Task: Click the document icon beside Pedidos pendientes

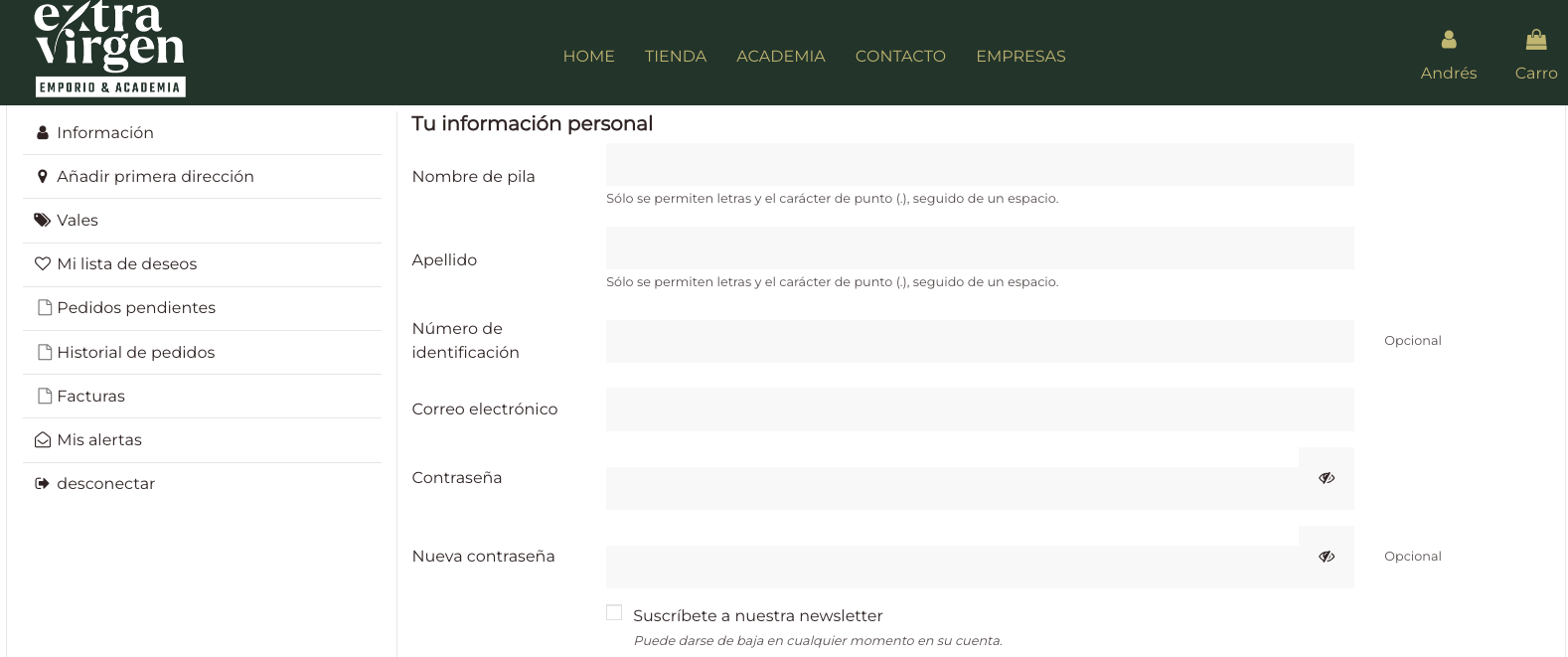Action: [x=44, y=307]
